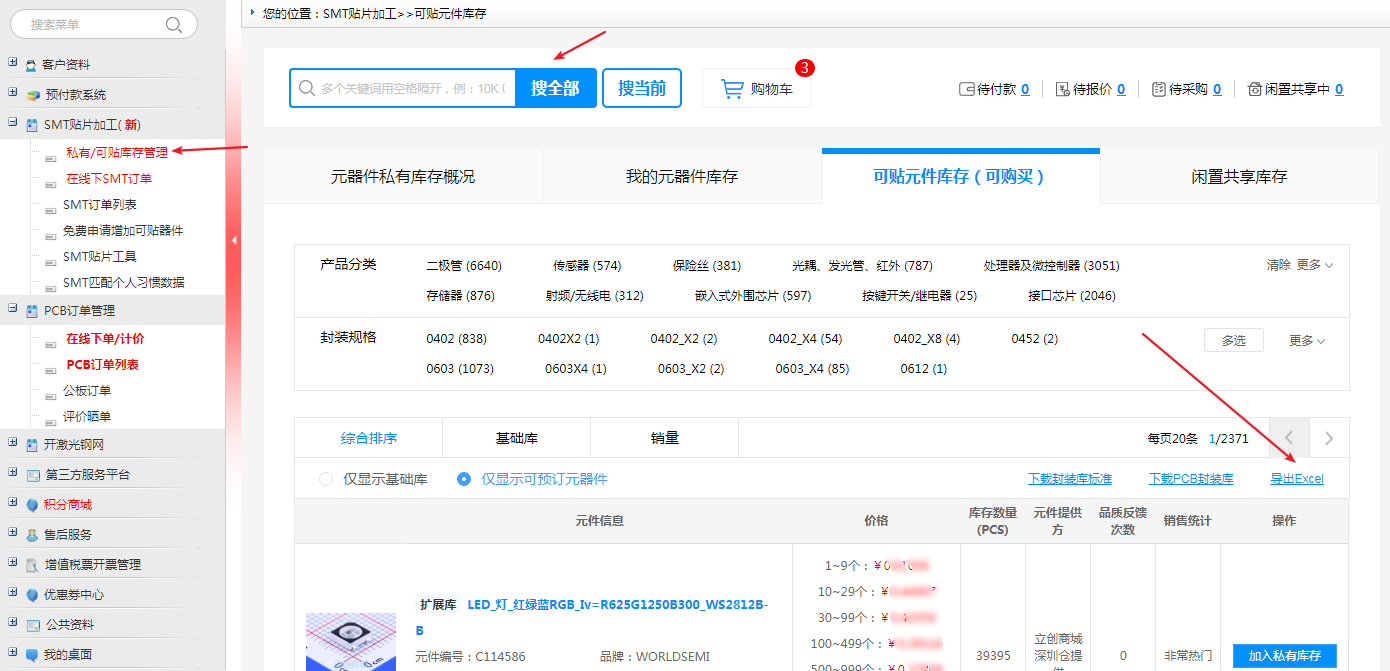Select 仅显示可预订元器件 radio button
The height and width of the screenshot is (671, 1390).
pos(464,479)
